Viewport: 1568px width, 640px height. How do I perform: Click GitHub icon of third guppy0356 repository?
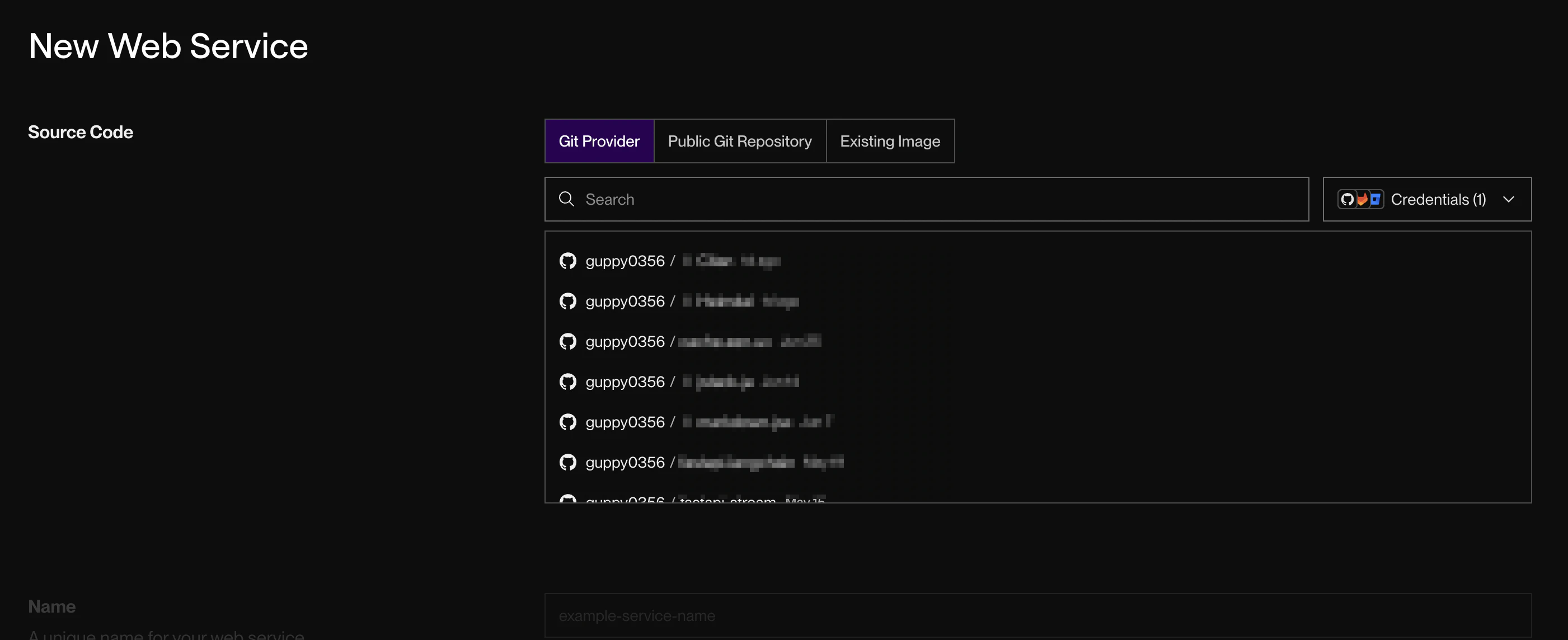pyautogui.click(x=567, y=341)
